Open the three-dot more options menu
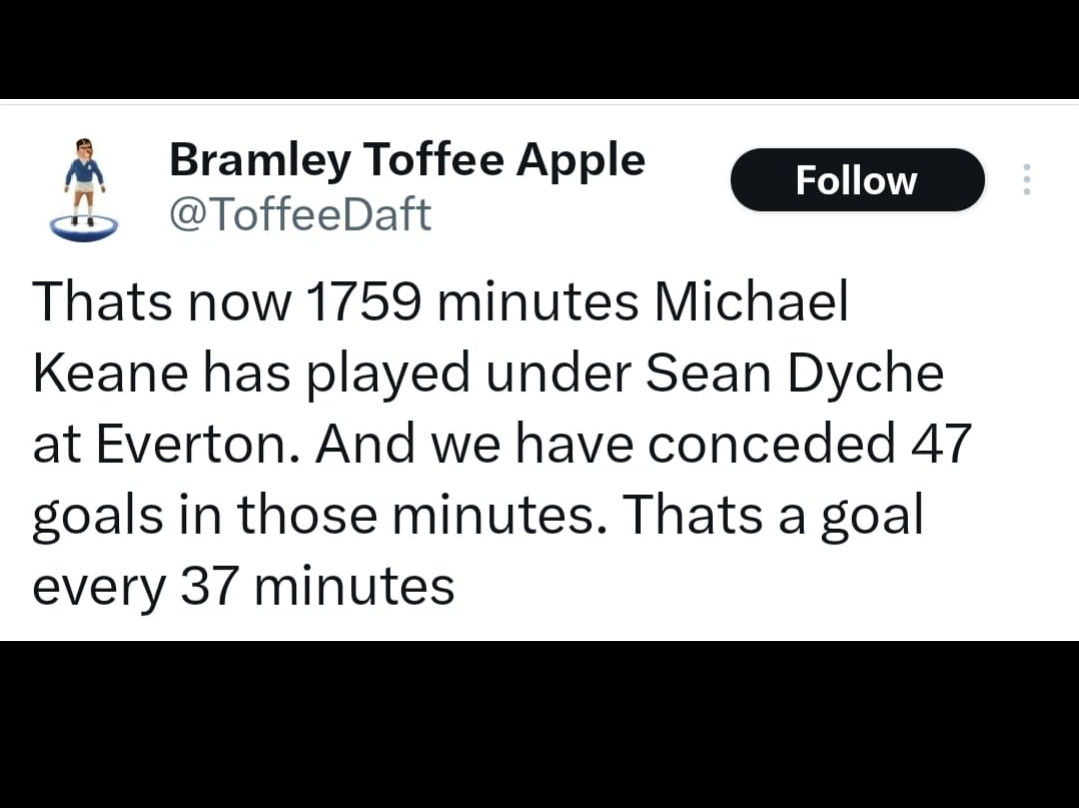Screen dimensions: 1079x808 click(x=1026, y=180)
